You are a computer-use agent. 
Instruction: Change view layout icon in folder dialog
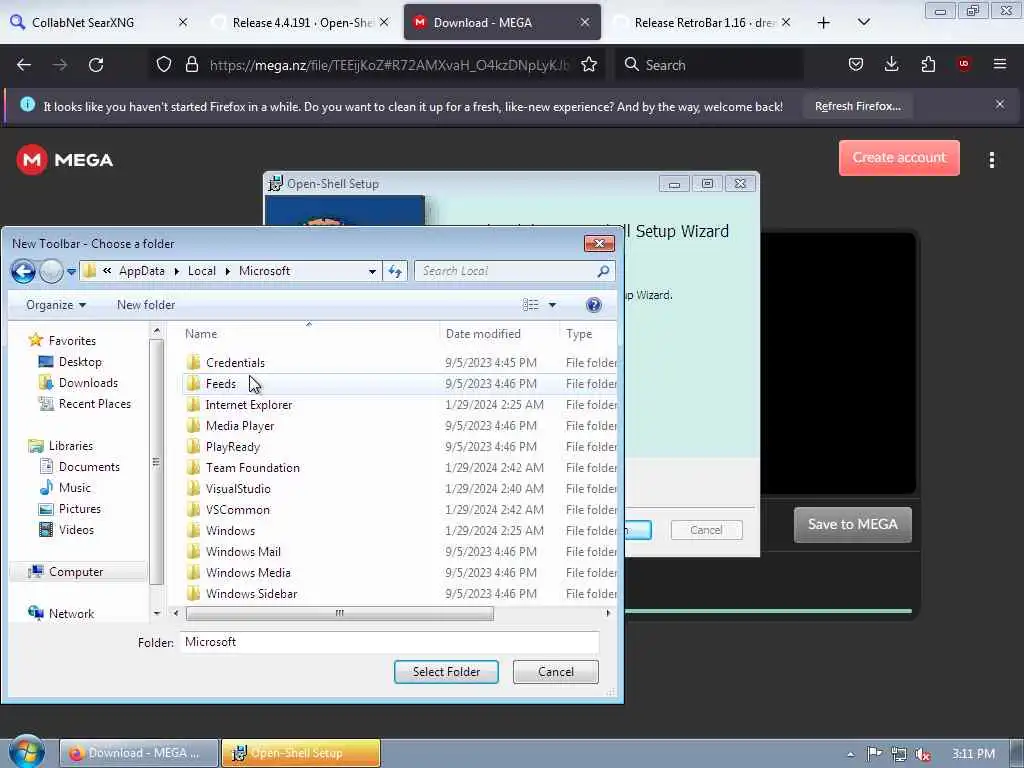tap(530, 305)
